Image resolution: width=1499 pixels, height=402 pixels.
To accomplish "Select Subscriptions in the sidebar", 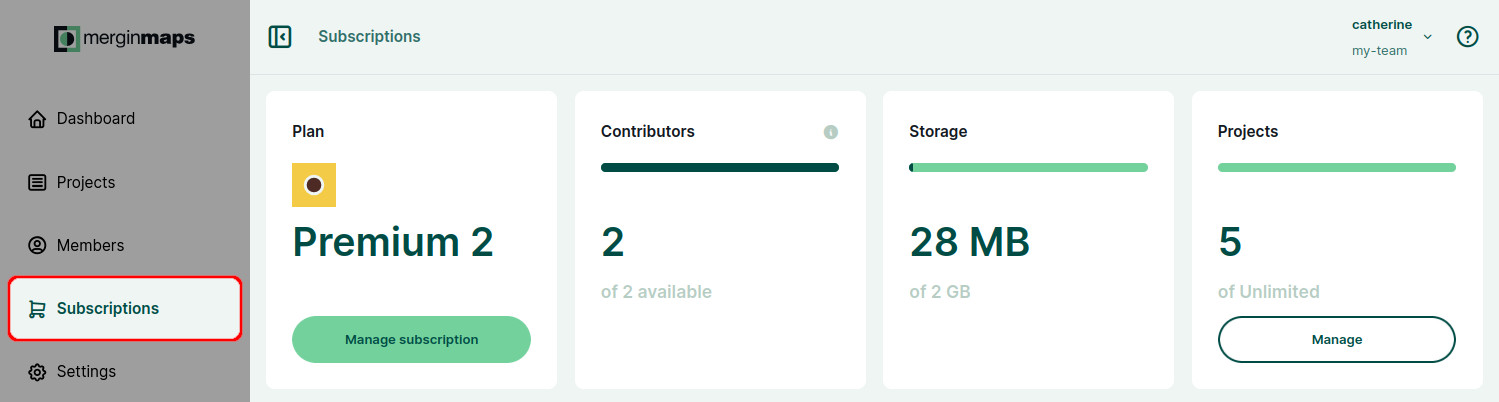I will pyautogui.click(x=125, y=309).
